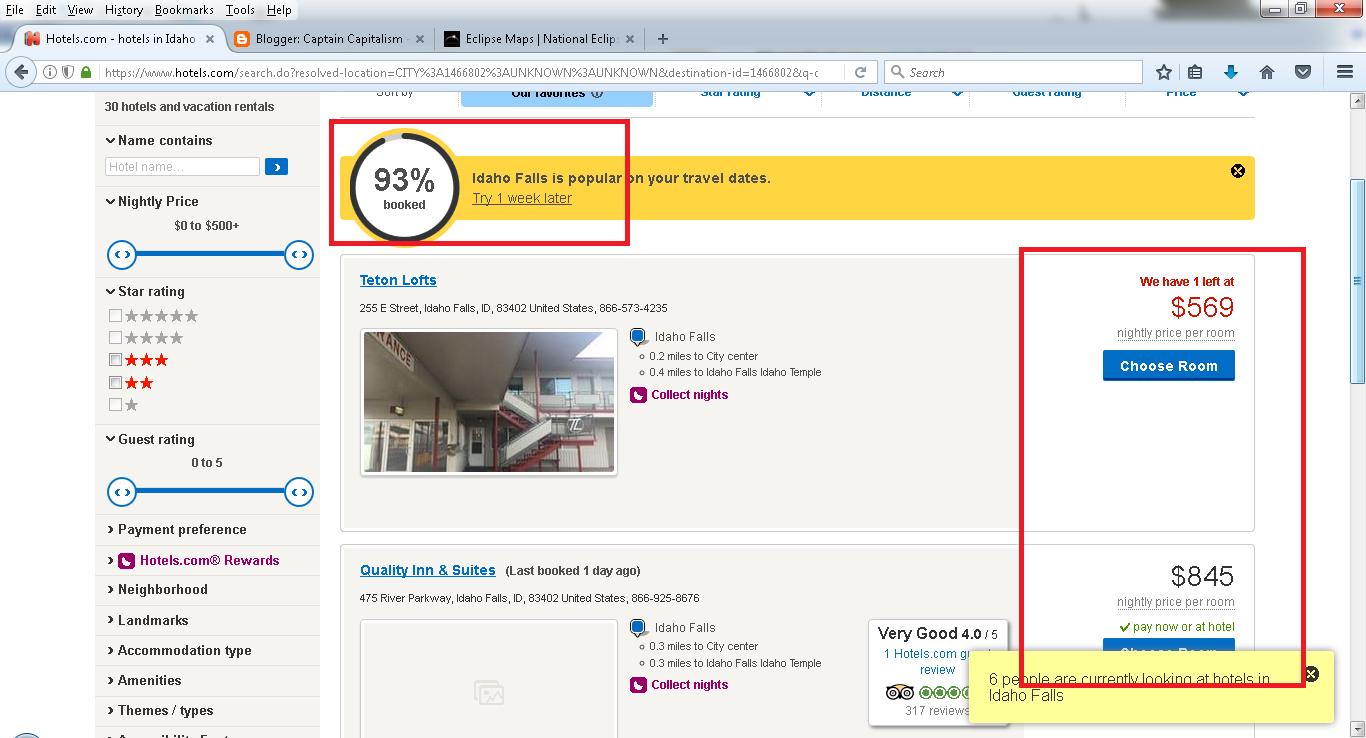Submit hotel name search arrow button

pos(277,167)
